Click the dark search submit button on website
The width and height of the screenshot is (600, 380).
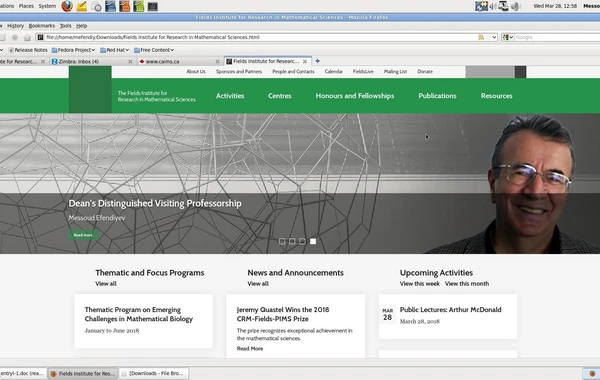(x=520, y=72)
